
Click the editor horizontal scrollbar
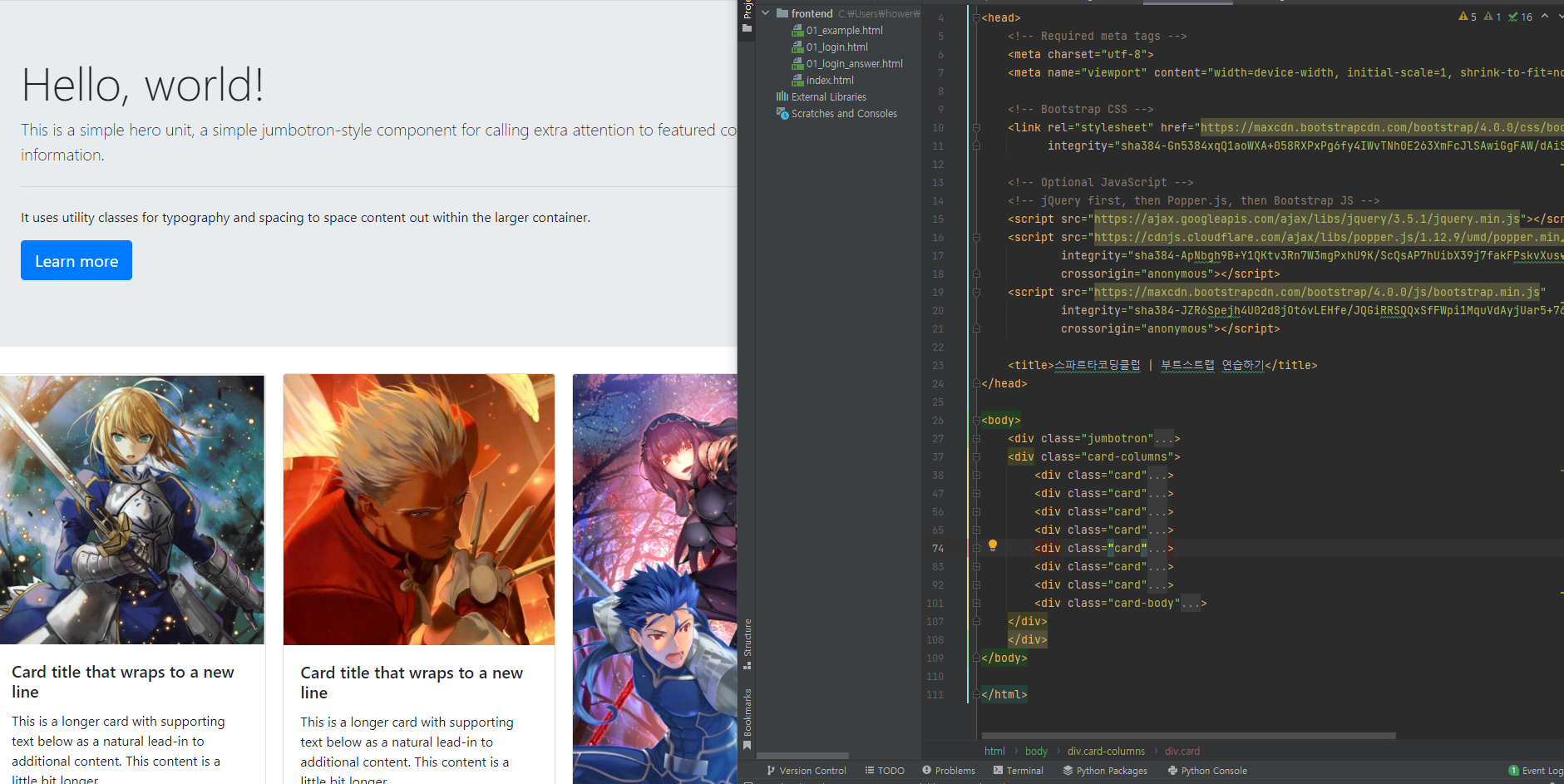pyautogui.click(x=1188, y=736)
